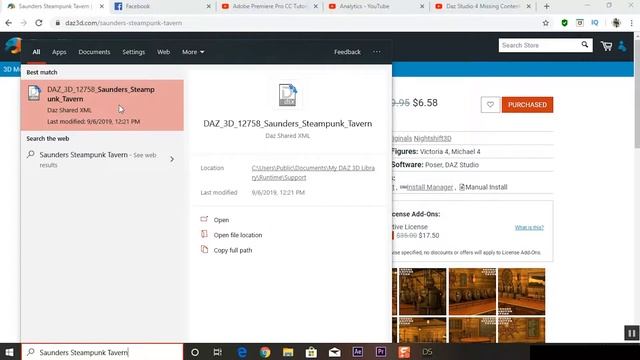The height and width of the screenshot is (360, 640).
Task: Open Mail app from the taskbar
Action: [335, 352]
